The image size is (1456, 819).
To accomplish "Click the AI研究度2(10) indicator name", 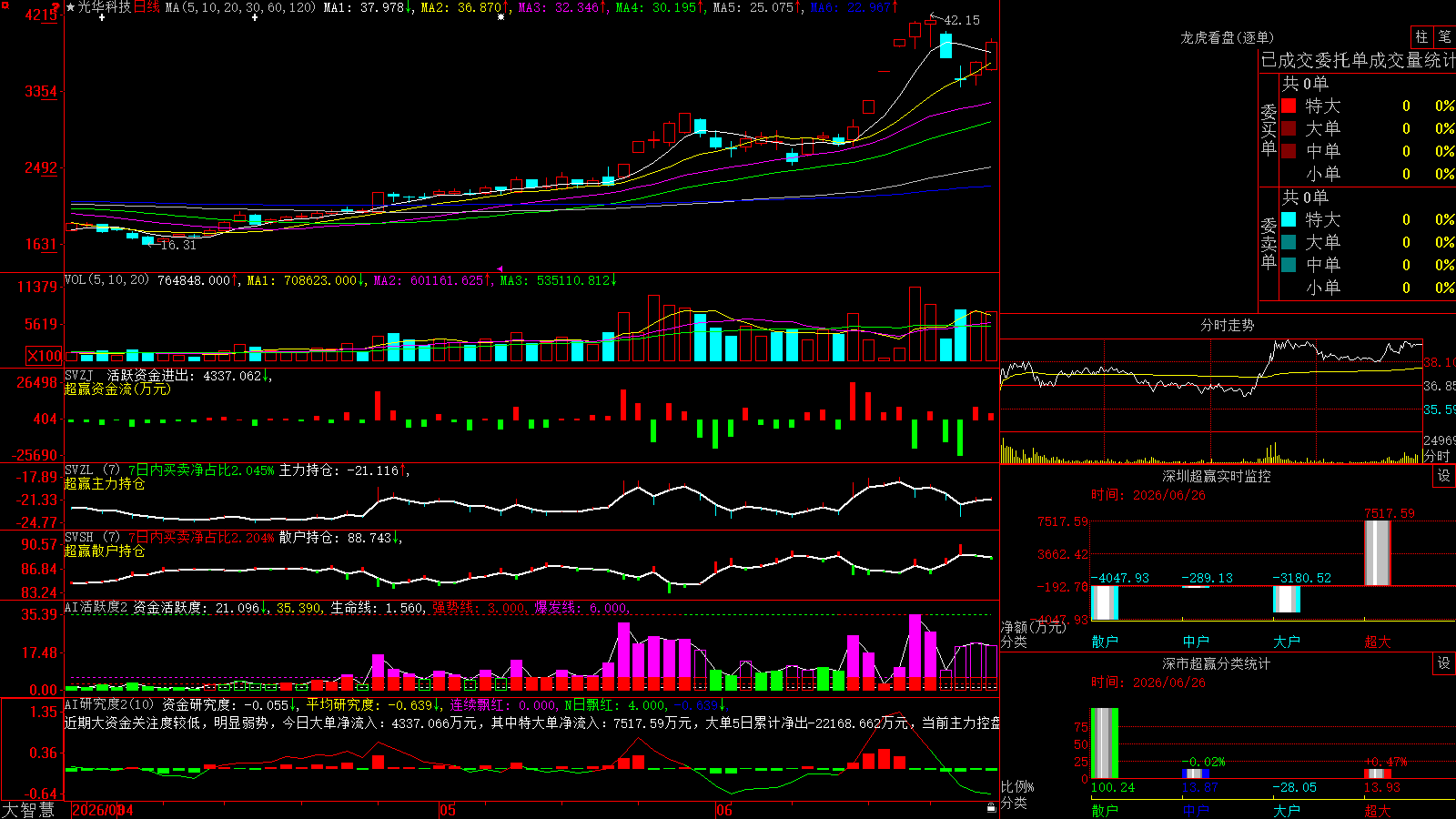I will coord(109,704).
